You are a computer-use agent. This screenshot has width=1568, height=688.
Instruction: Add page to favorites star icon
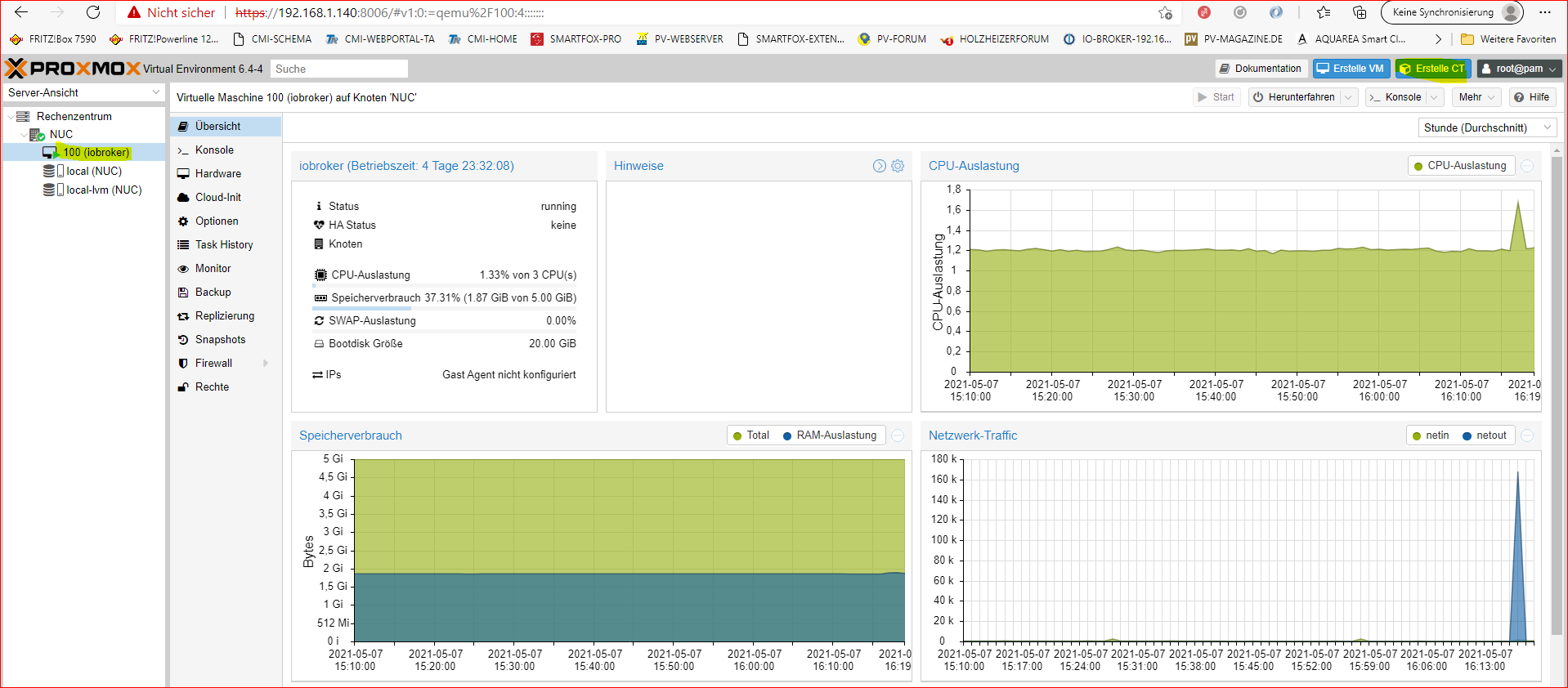pos(1165,12)
